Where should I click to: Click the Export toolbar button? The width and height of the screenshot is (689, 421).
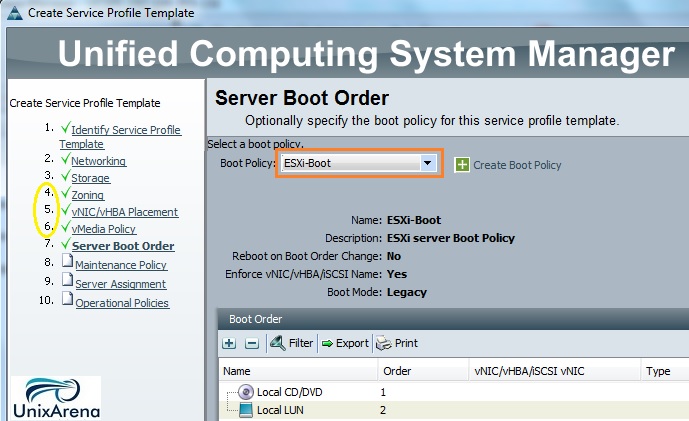[x=345, y=343]
